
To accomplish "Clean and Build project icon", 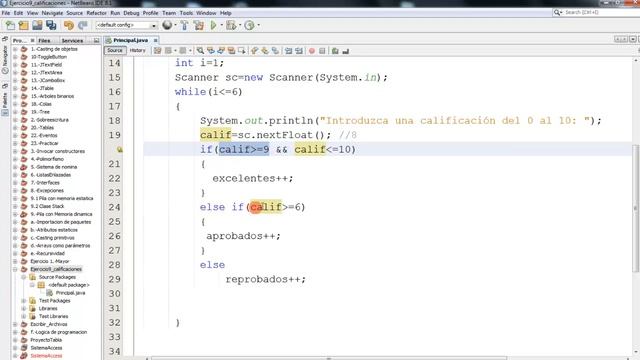I will click(199, 25).
